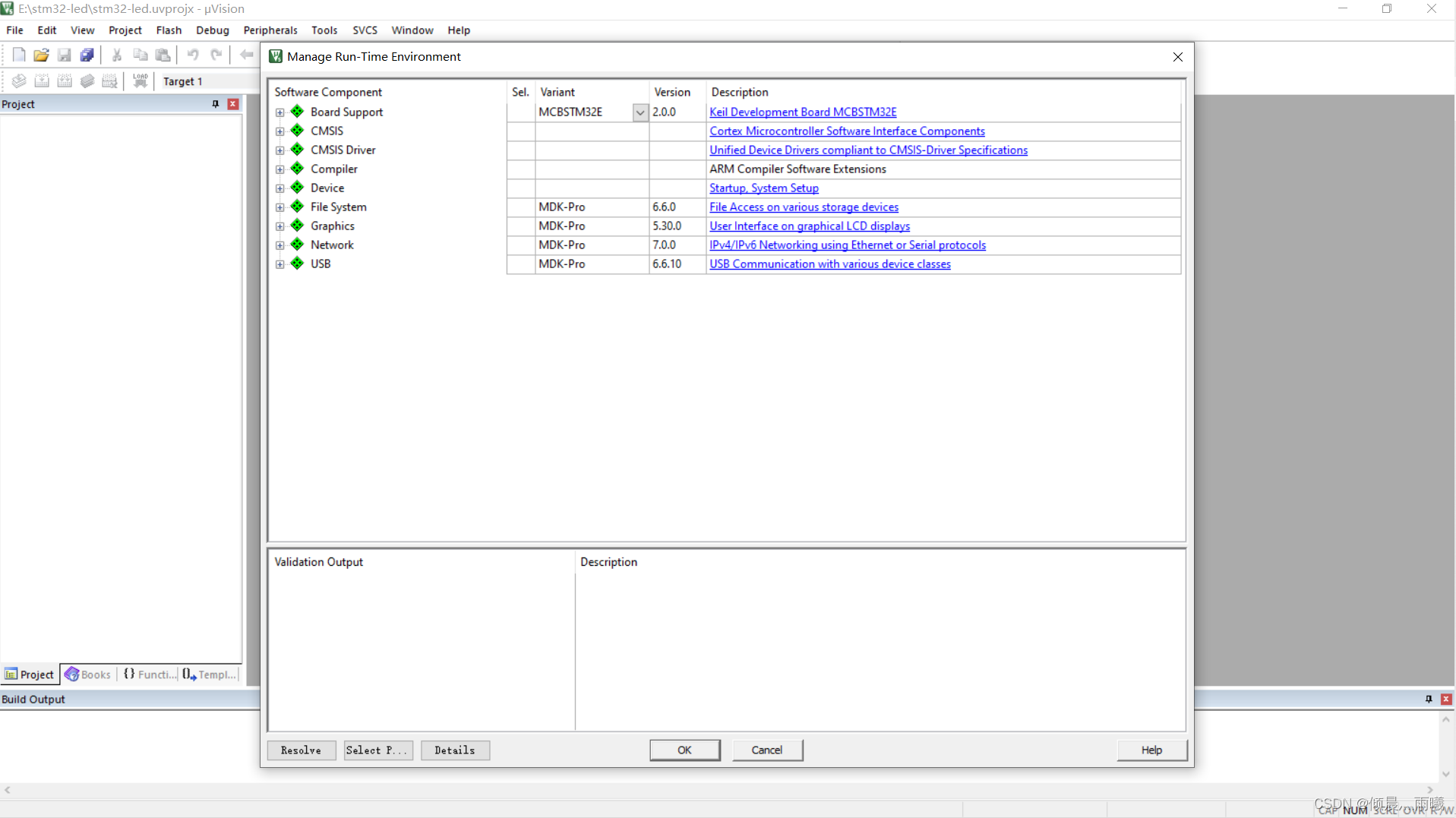Switch to the Functions tab
The image size is (1456, 818).
pyautogui.click(x=150, y=674)
